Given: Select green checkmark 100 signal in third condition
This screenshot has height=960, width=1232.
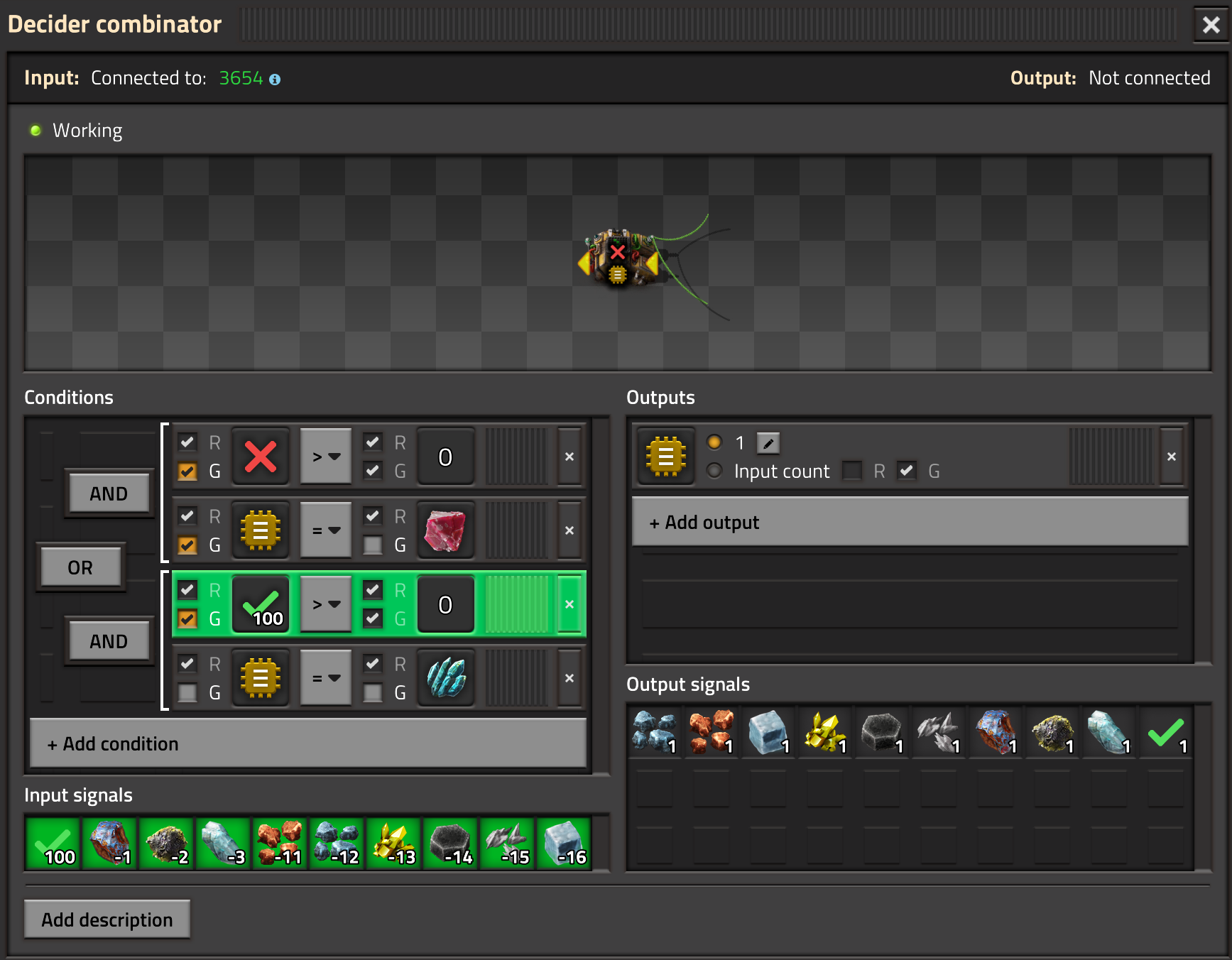Looking at the screenshot, I should coord(261,604).
